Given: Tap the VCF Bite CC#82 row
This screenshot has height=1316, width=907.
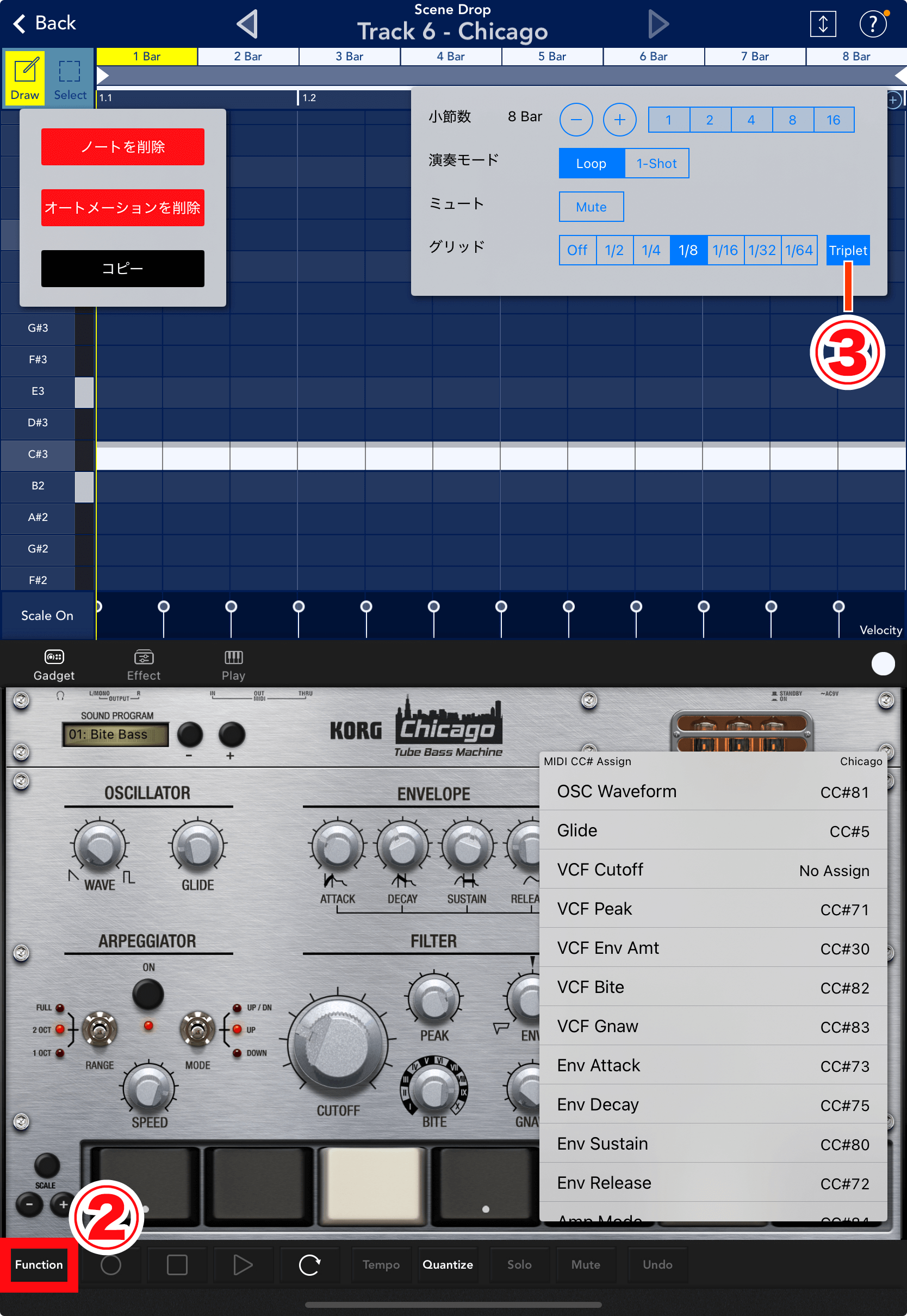Looking at the screenshot, I should [713, 988].
